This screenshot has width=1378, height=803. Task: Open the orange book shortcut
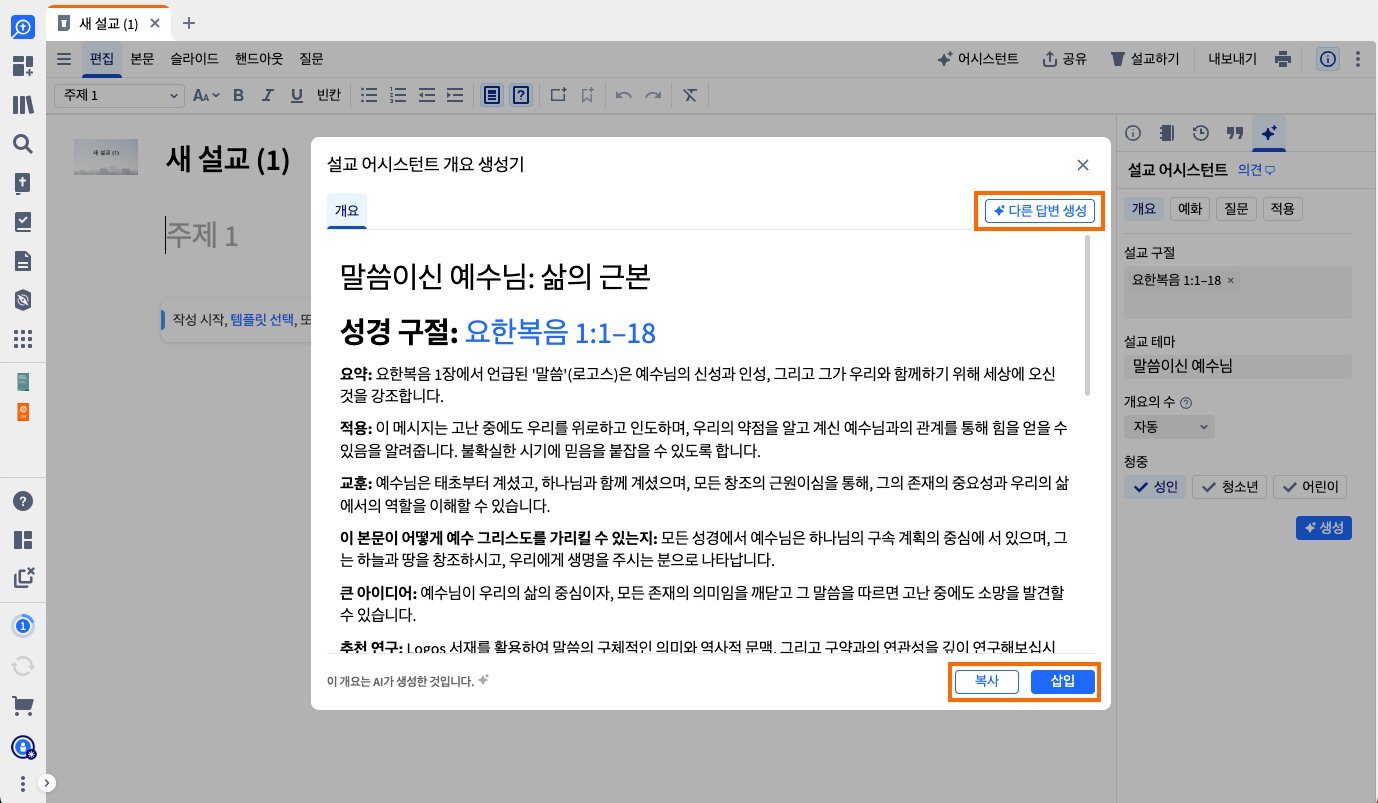(x=22, y=412)
